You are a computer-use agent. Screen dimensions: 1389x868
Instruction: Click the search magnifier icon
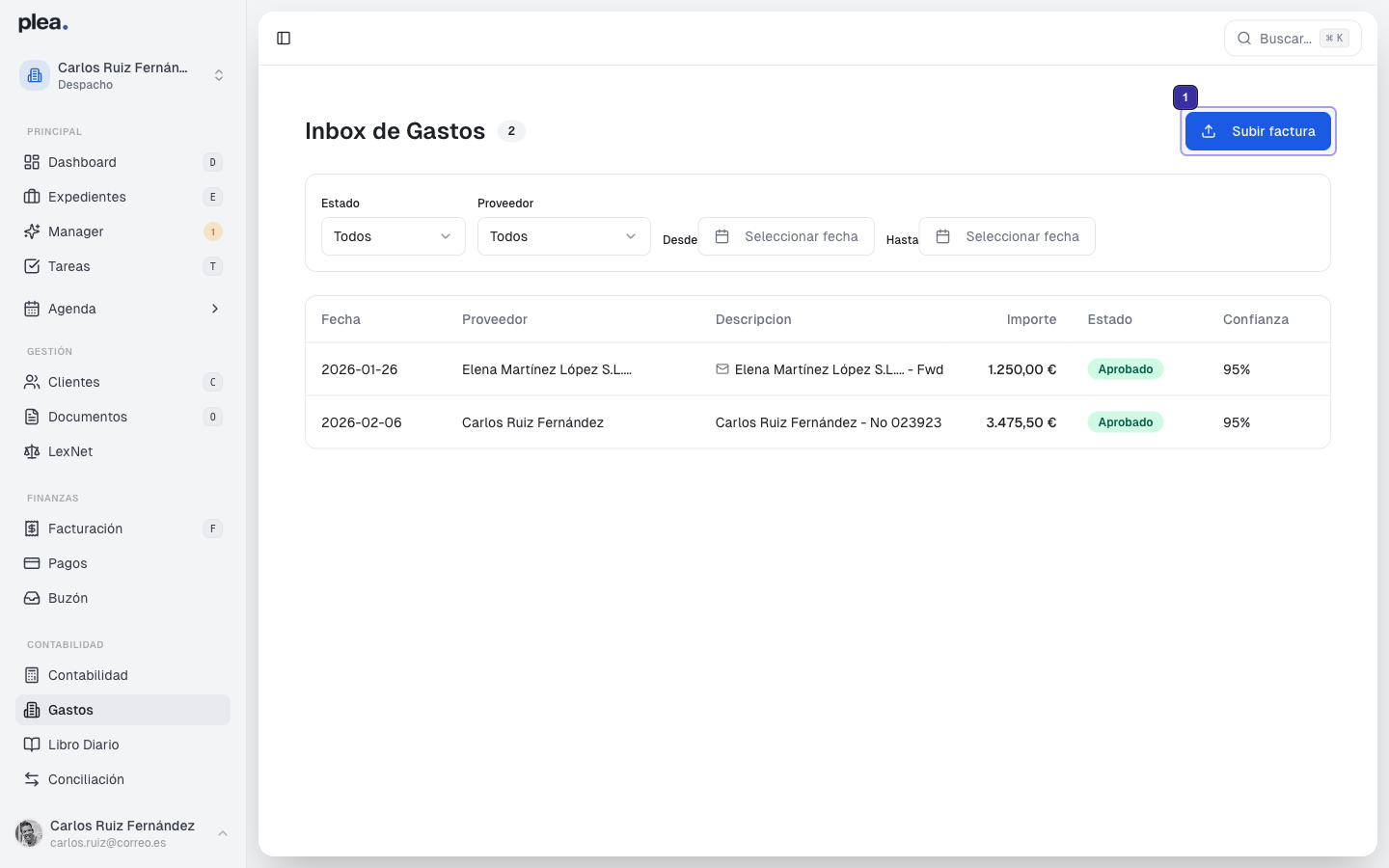[x=1244, y=39]
